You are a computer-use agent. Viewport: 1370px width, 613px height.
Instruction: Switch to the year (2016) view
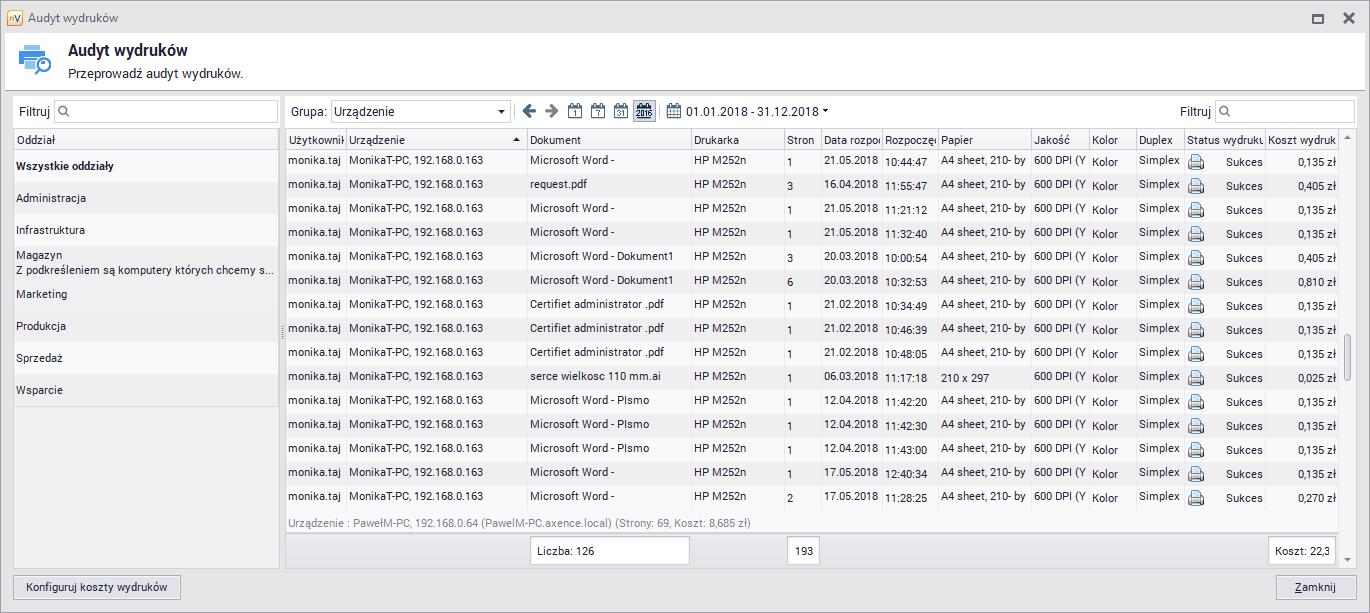[645, 111]
